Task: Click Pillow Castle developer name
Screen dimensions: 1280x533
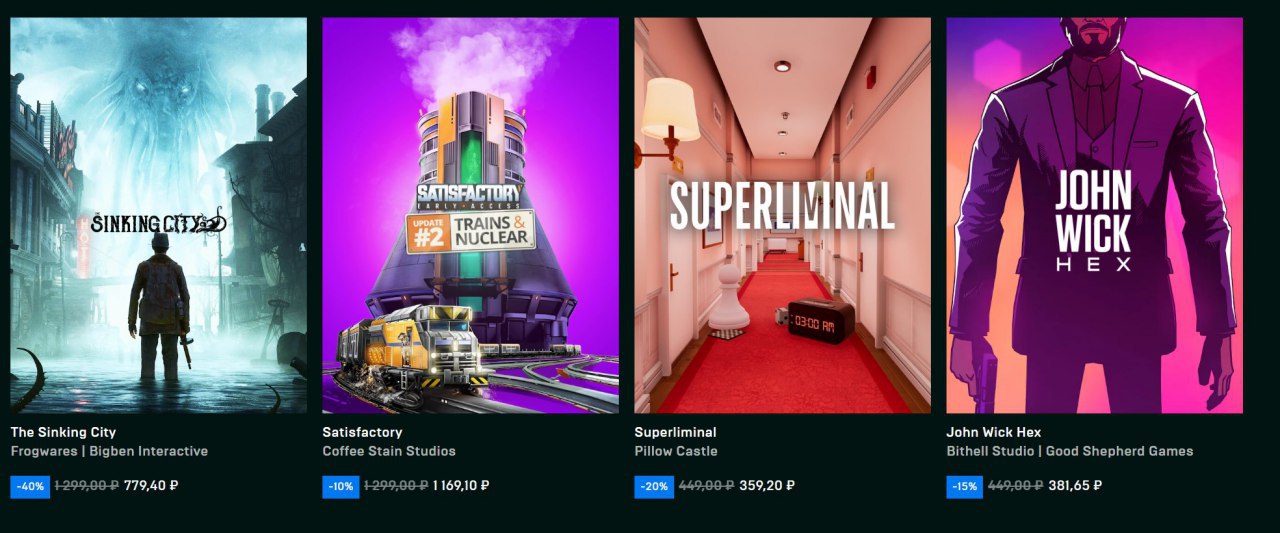Action: click(676, 451)
